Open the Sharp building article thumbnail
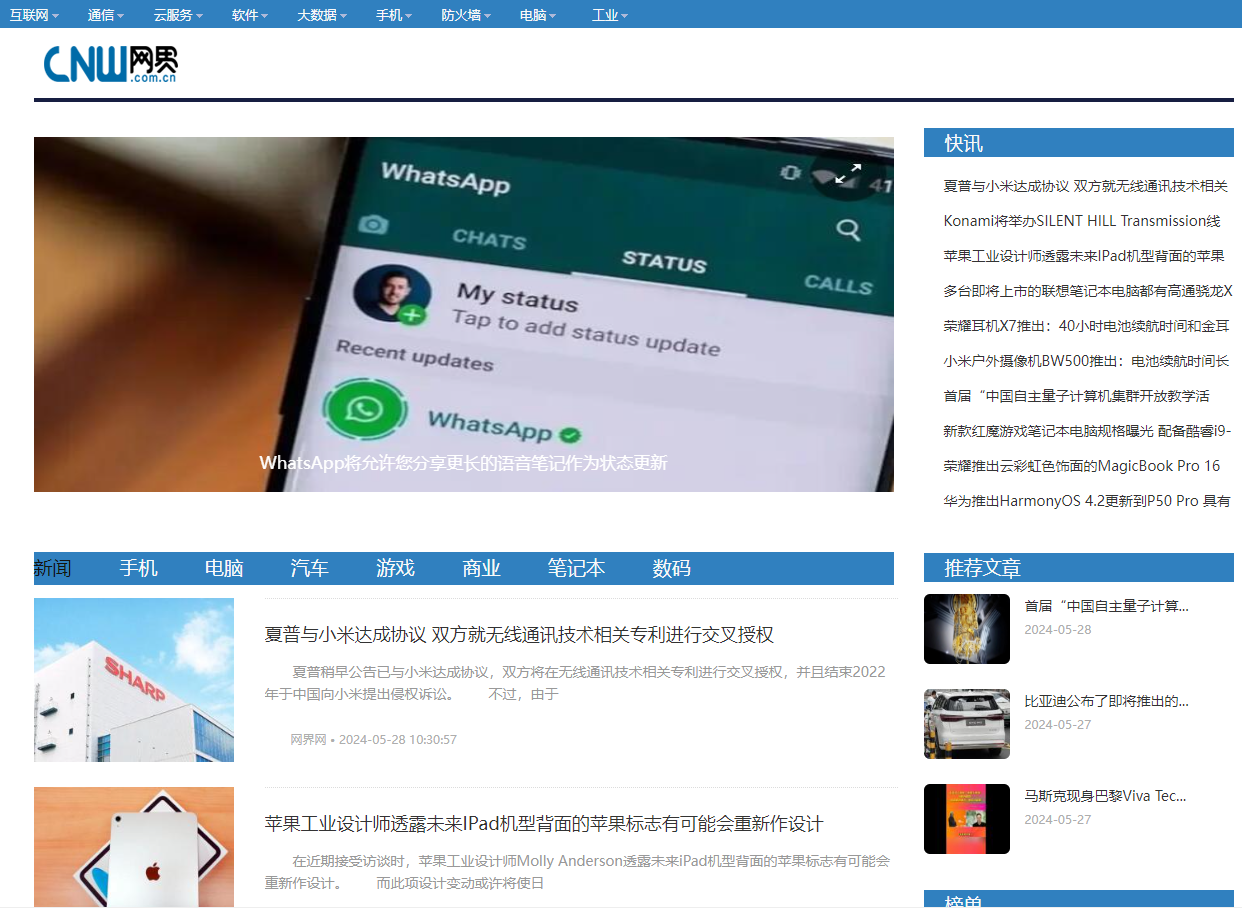The height and width of the screenshot is (910, 1242). pos(134,680)
